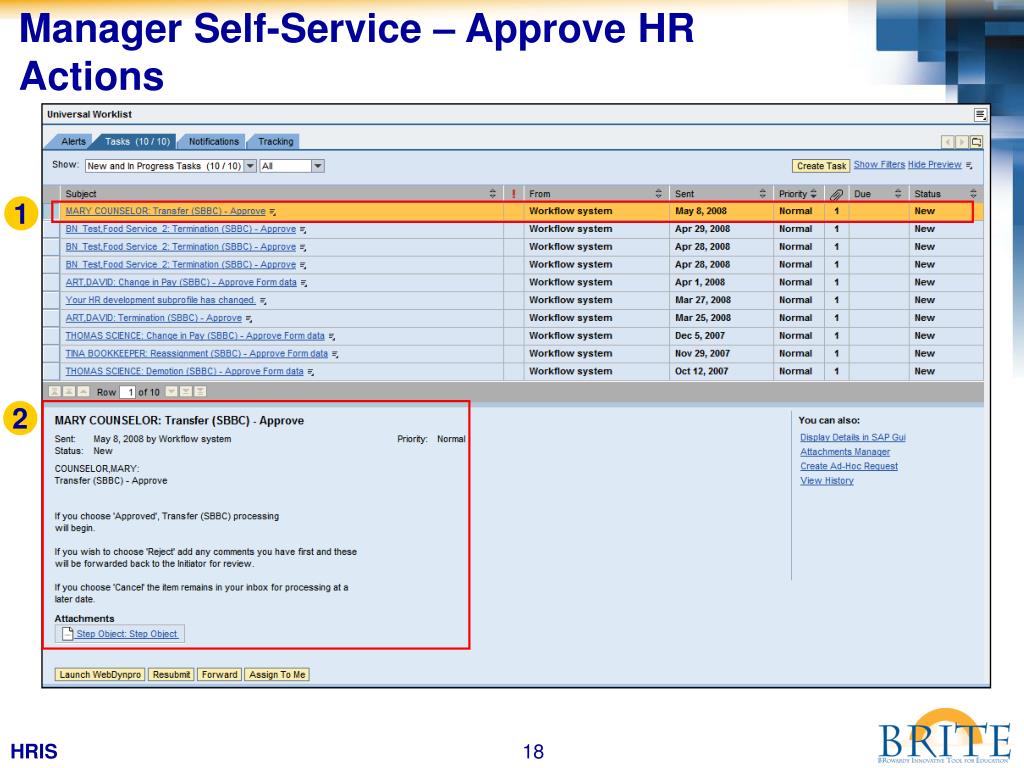Click the tab strip scroll-left arrow
Screen dimensions: 1024x768
click(948, 142)
